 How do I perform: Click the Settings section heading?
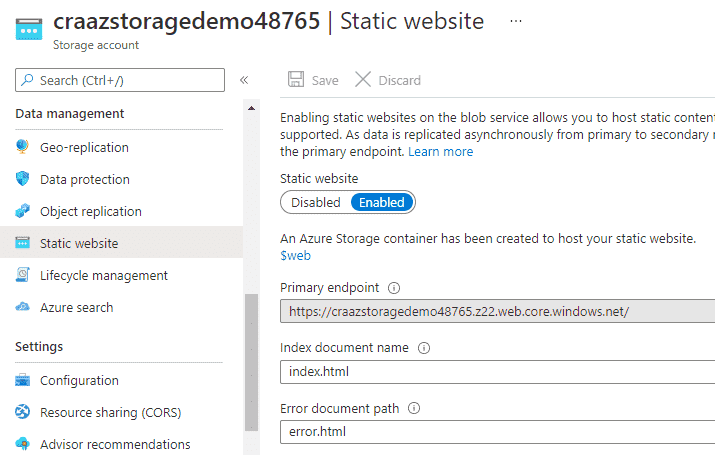pos(39,347)
